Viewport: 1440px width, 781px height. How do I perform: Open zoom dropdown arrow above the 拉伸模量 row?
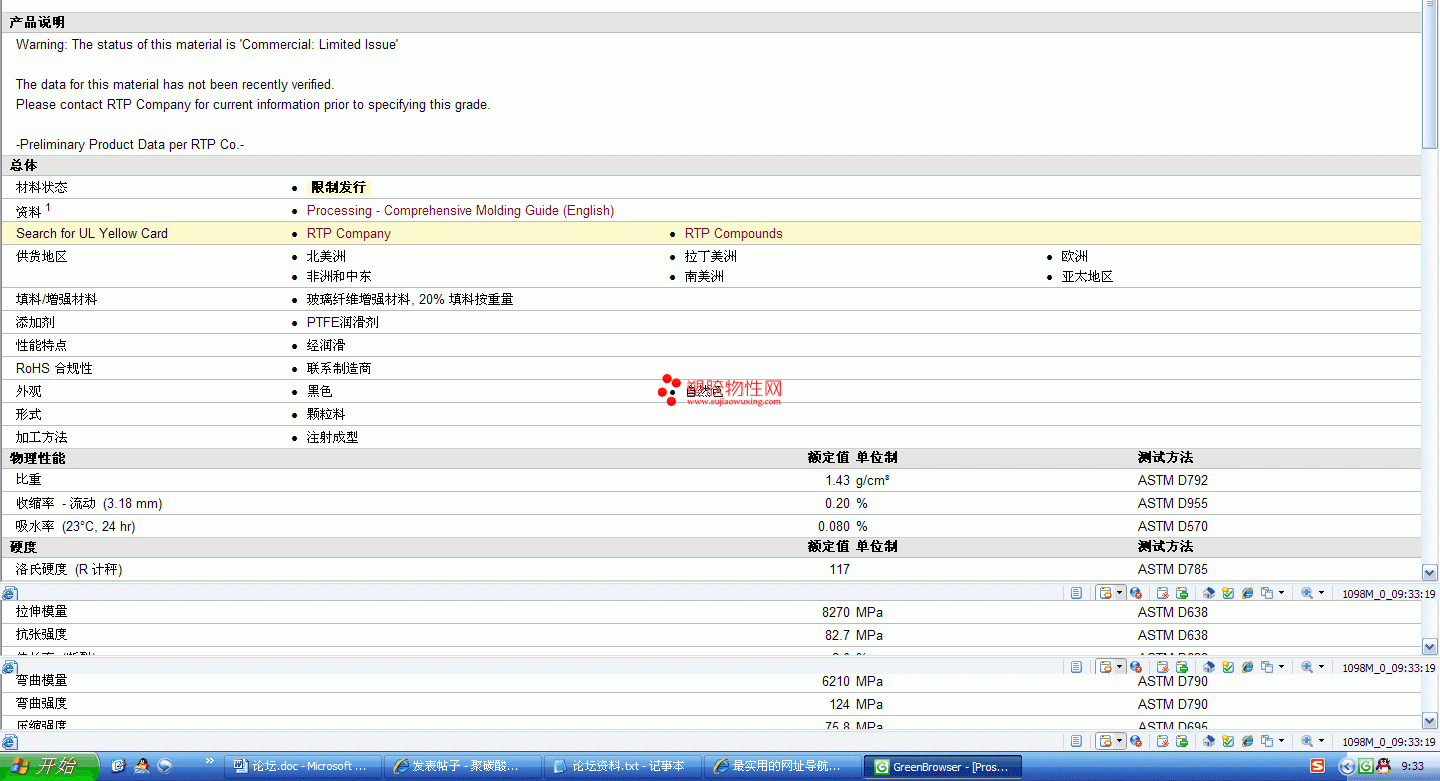[x=1321, y=593]
